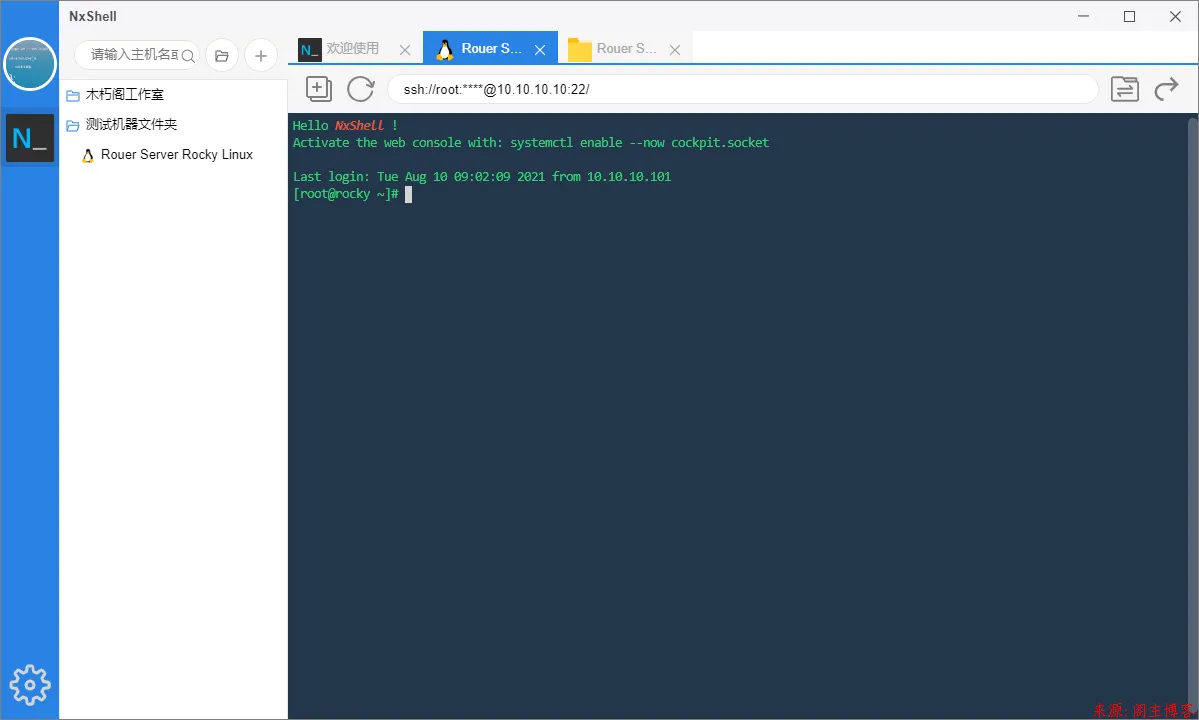Close the Rouer S... folder tab
1199x720 pixels.
point(675,50)
